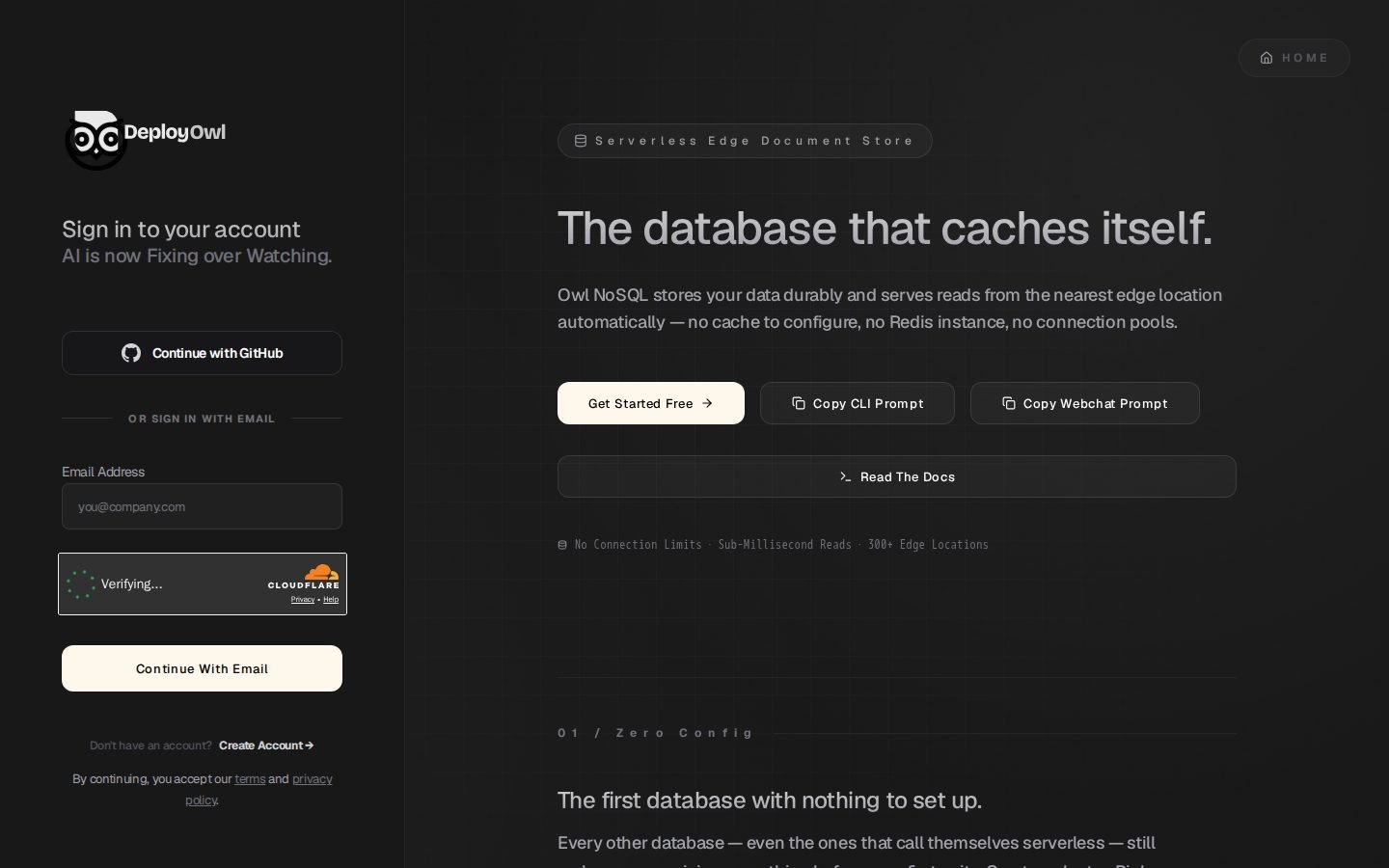Image resolution: width=1389 pixels, height=868 pixels.
Task: Copy Webchat Prompt to clipboard
Action: pos(1085,403)
